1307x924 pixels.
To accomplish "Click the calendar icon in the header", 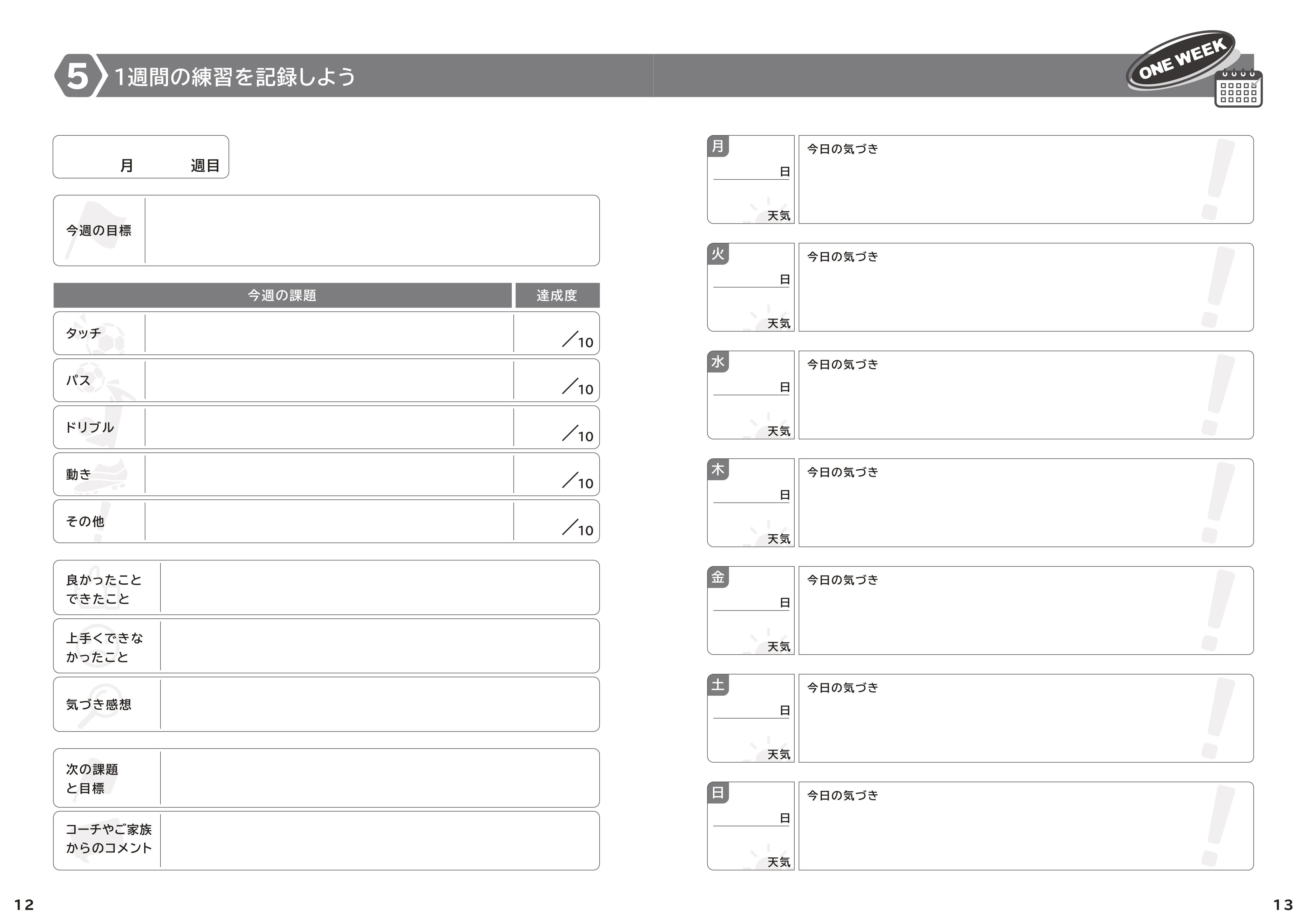I will (1238, 89).
